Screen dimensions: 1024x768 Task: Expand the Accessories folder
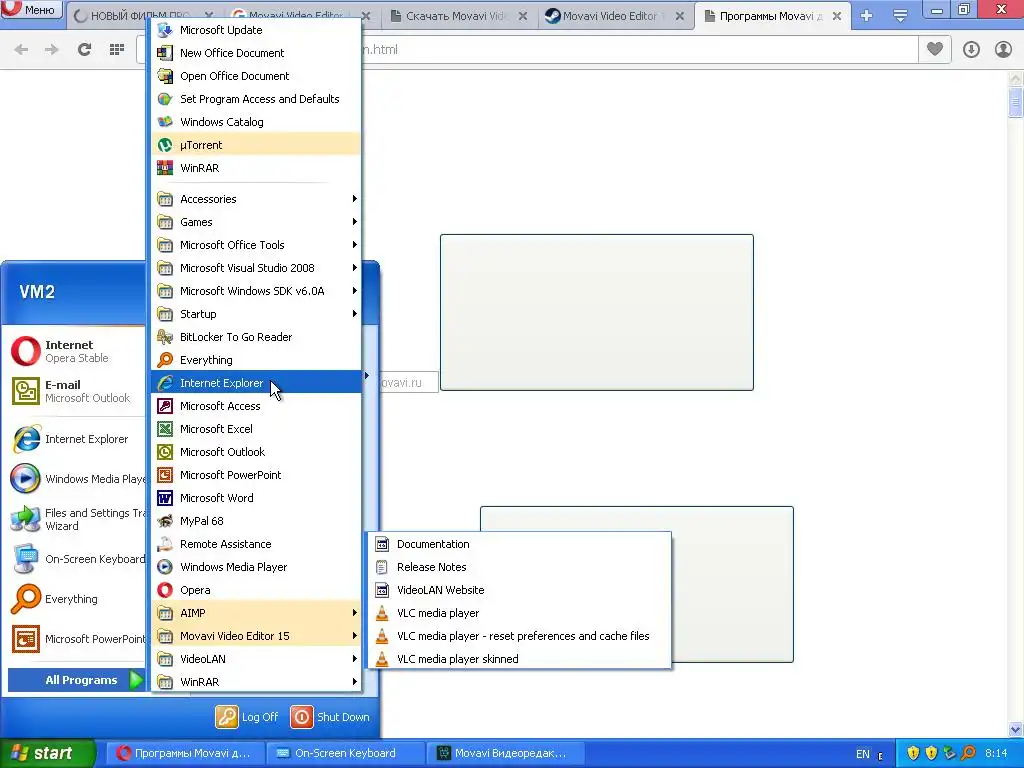[x=256, y=199]
